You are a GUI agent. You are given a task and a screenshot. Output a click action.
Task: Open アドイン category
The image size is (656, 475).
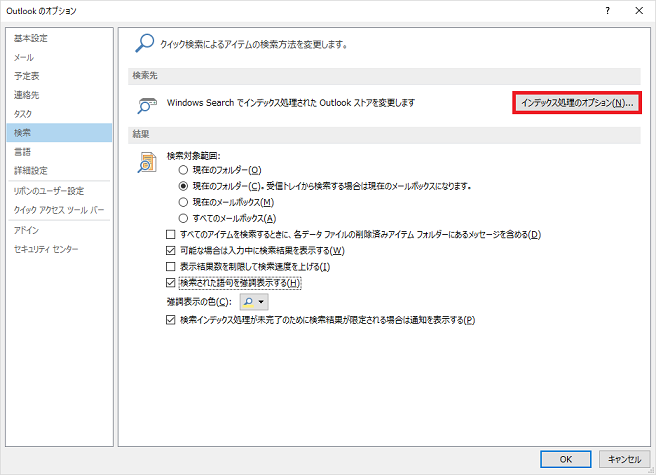(59, 230)
